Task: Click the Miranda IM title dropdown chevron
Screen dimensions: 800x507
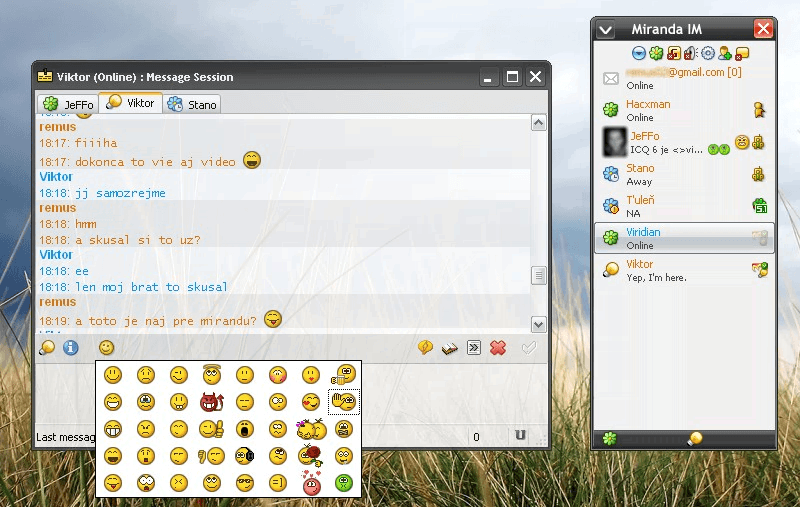Action: (606, 29)
